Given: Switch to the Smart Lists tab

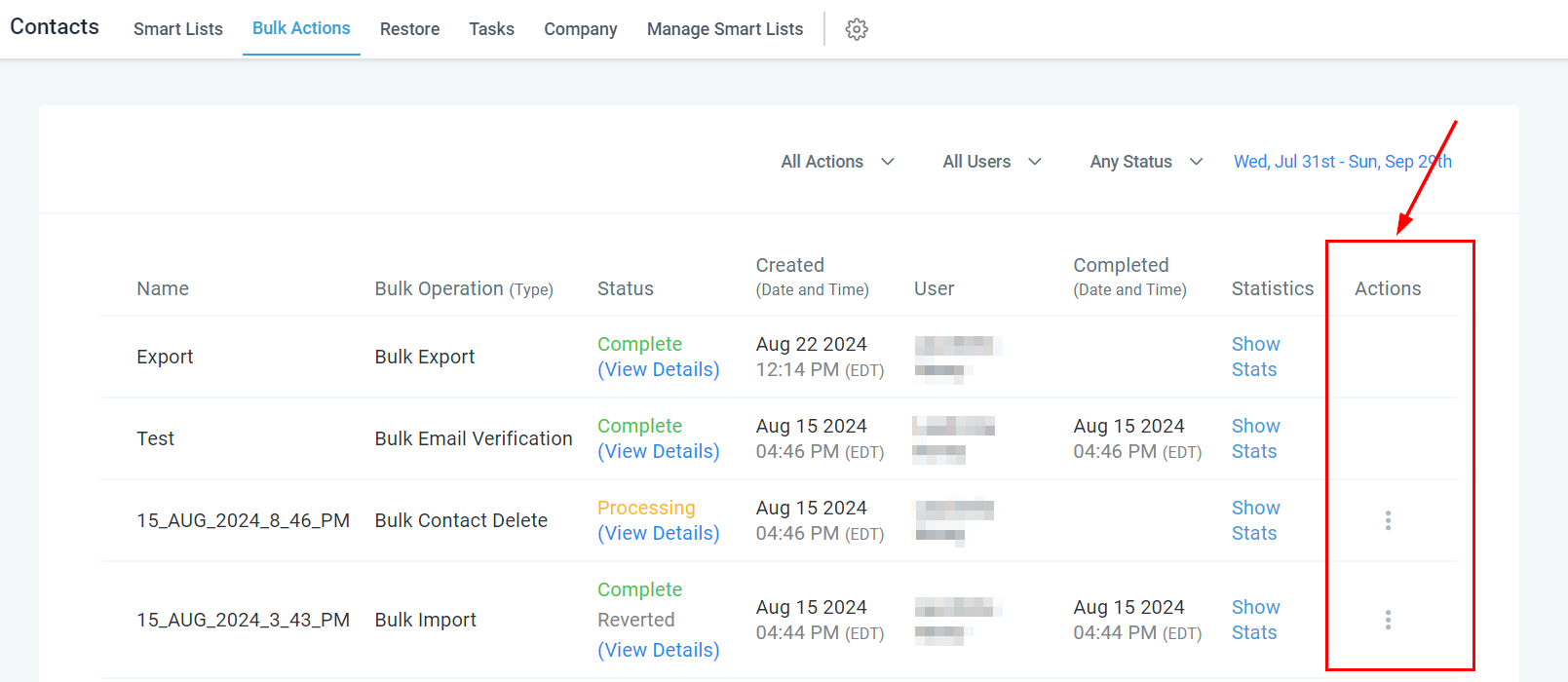Looking at the screenshot, I should pos(178,29).
